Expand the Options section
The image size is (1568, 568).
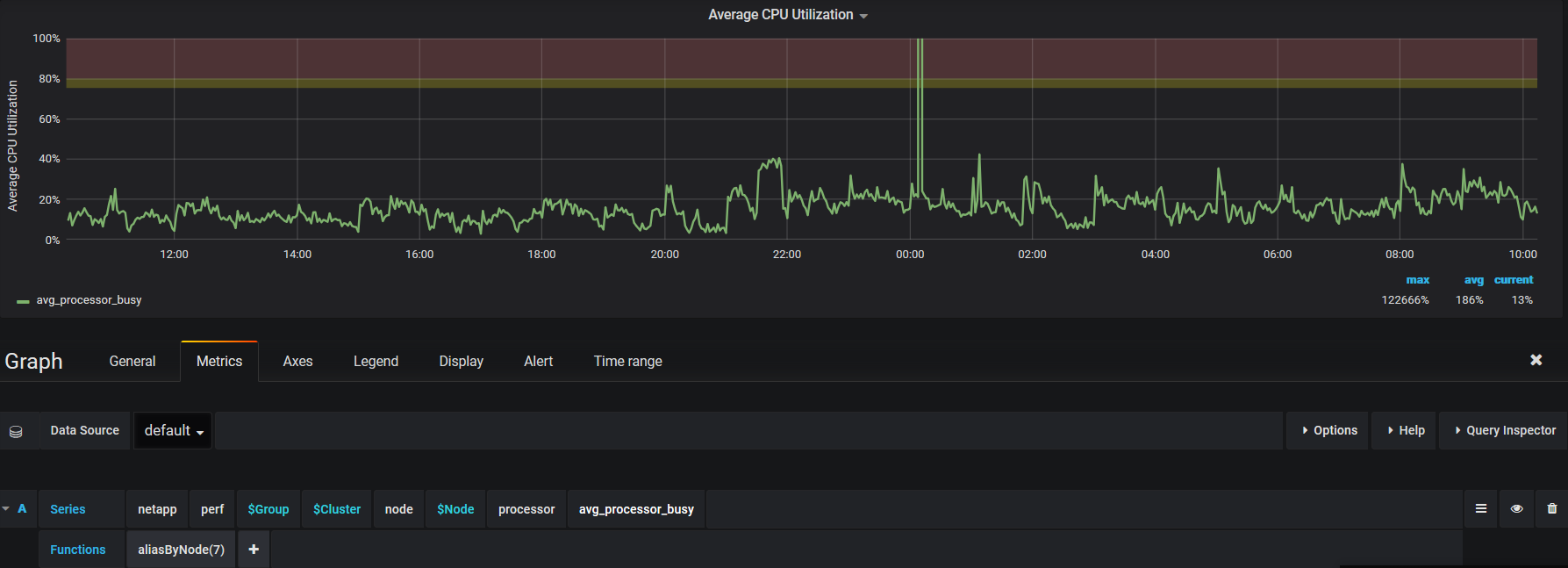[x=1328, y=431]
